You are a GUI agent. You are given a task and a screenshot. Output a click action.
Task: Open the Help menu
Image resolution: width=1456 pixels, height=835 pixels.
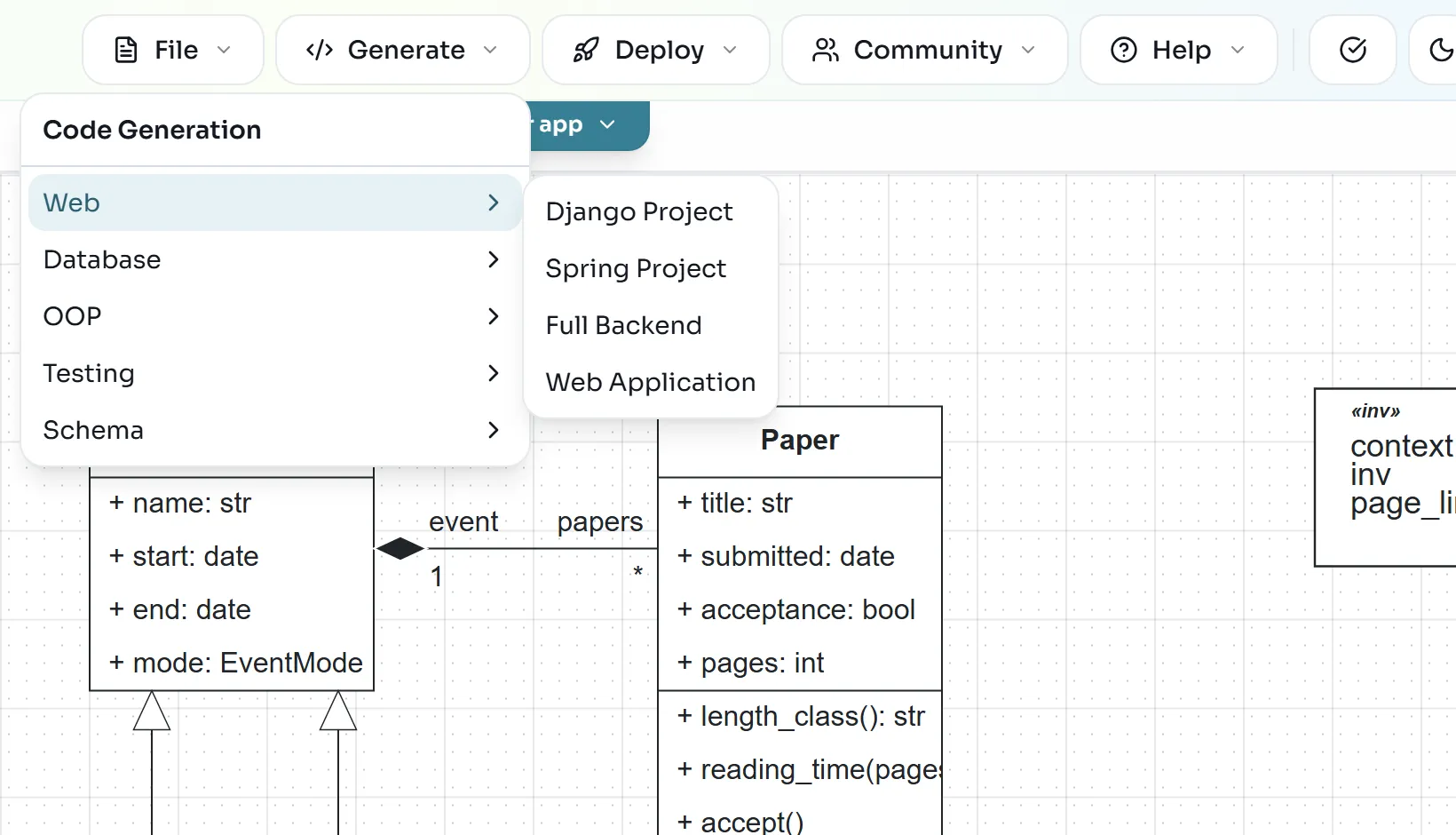pos(1179,50)
